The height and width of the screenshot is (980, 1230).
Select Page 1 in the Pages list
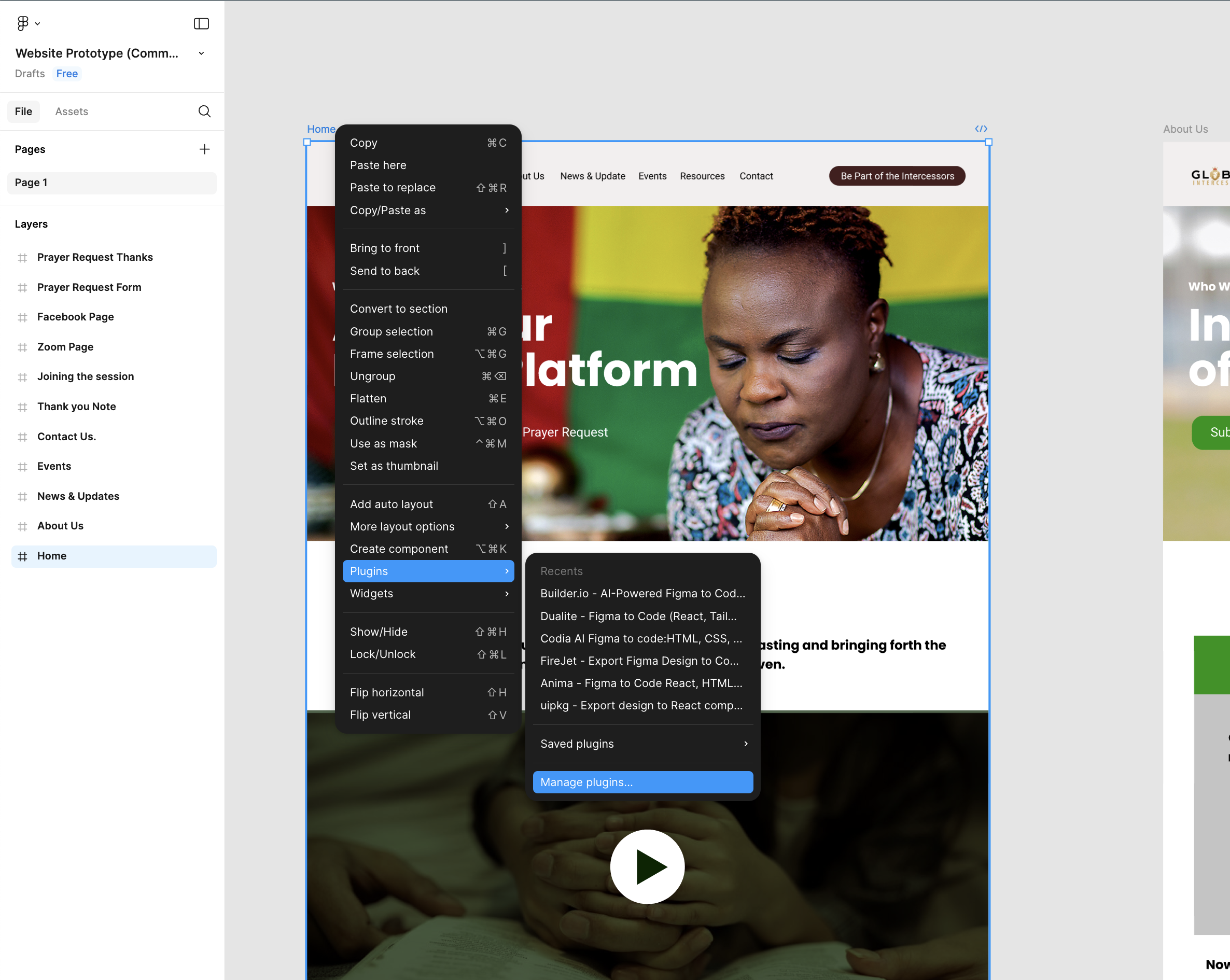31,183
